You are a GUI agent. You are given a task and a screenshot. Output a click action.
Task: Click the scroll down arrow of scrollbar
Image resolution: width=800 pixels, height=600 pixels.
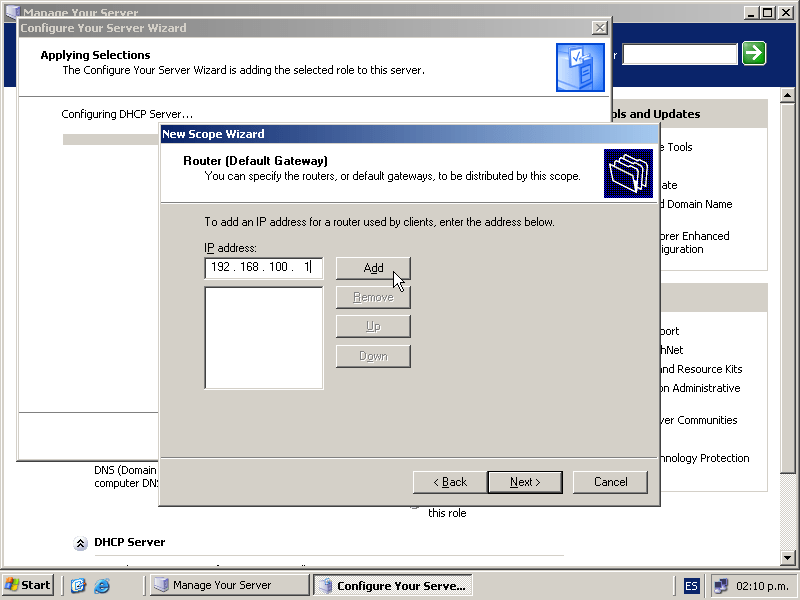pyautogui.click(x=786, y=557)
